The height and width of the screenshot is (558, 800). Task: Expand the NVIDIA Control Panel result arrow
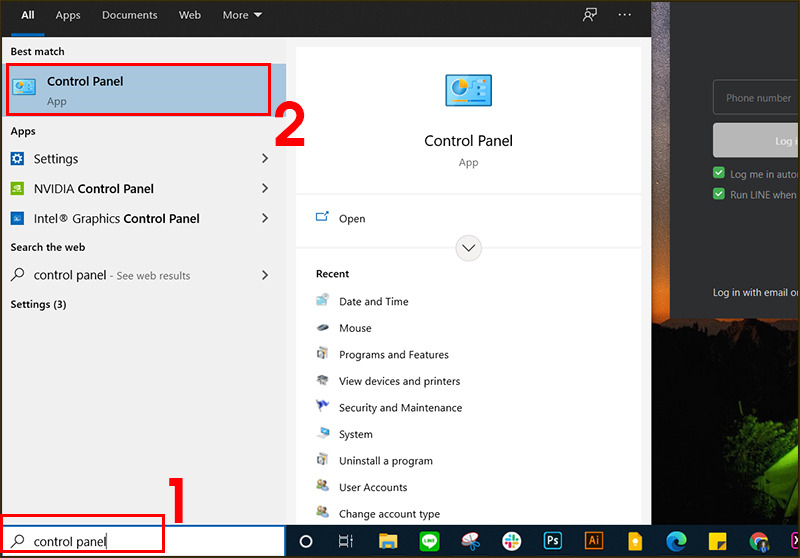265,189
